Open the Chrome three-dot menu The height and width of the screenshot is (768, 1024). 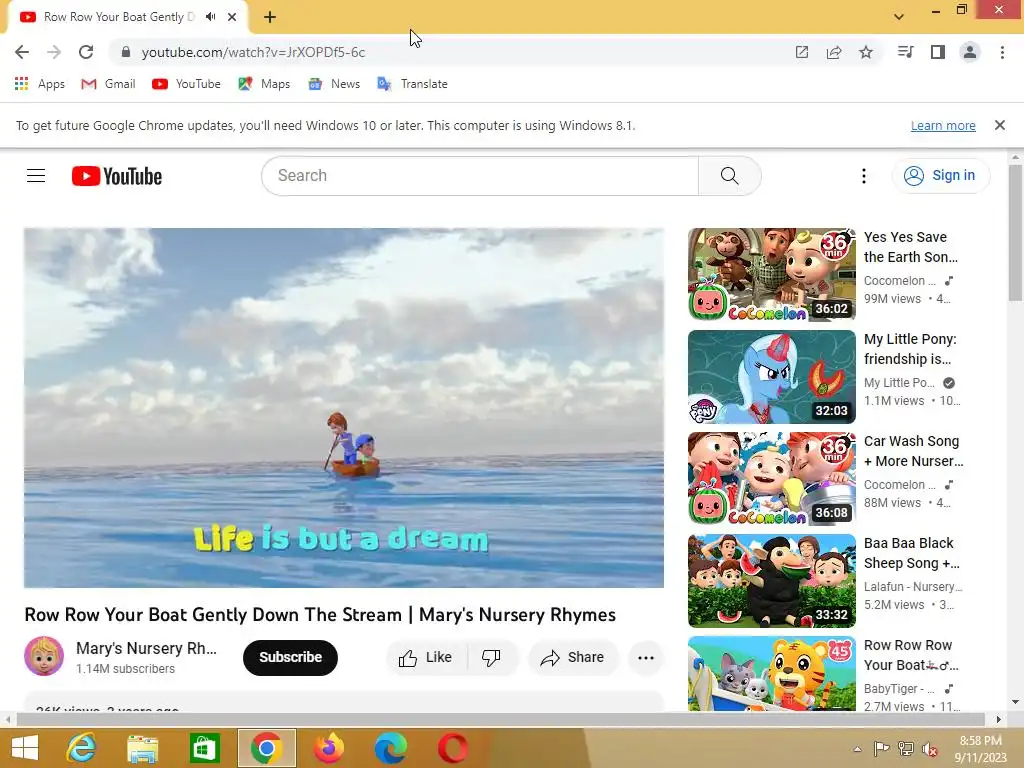(1002, 52)
